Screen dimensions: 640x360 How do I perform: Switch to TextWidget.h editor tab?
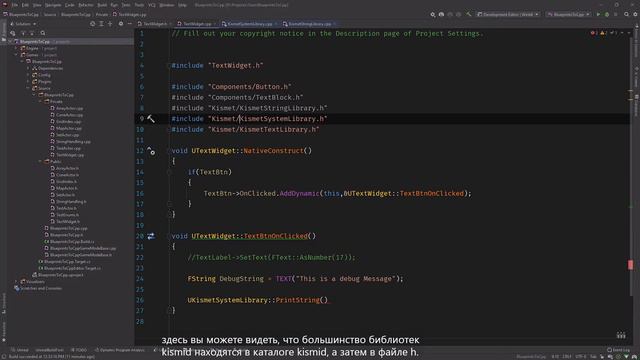[x=155, y=24]
